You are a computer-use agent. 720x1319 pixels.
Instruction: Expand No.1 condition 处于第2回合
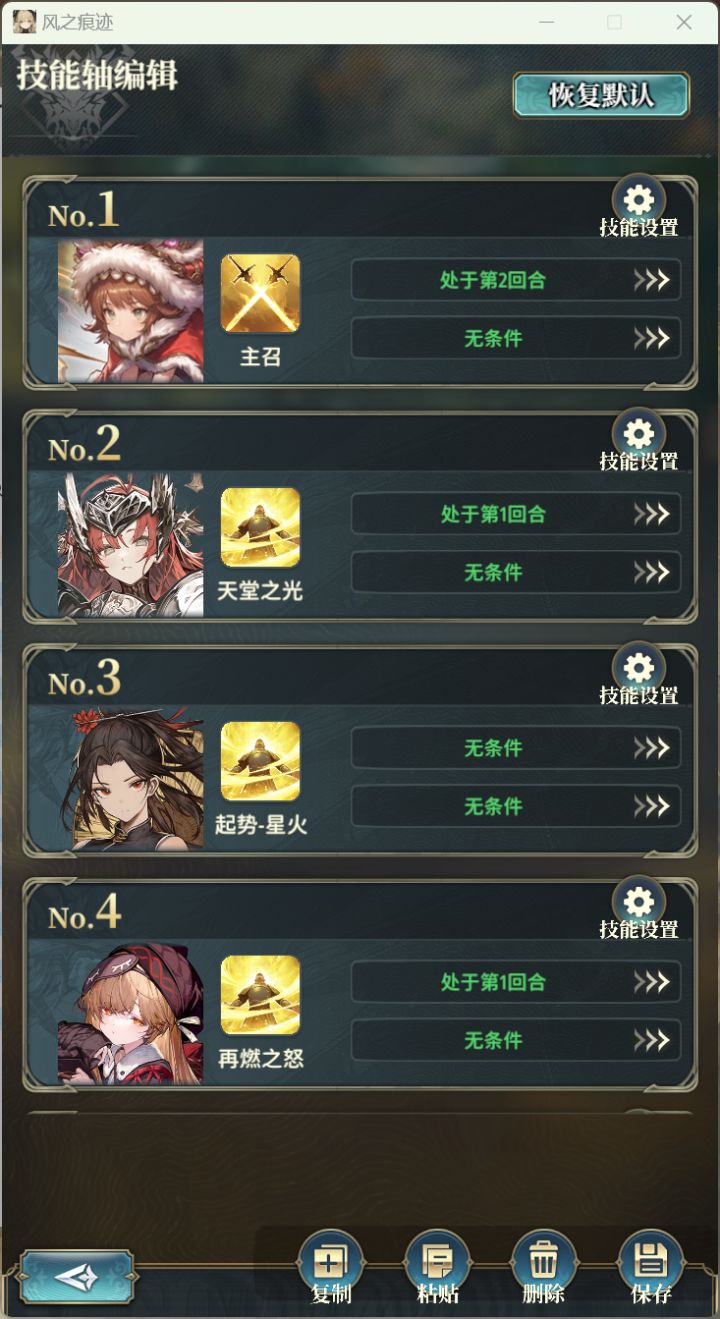(516, 280)
